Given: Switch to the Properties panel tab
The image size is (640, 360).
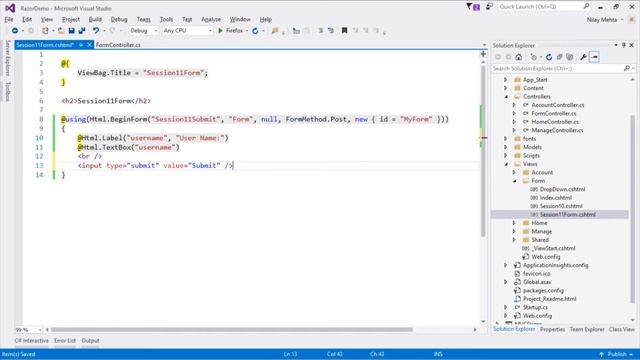Looking at the screenshot, I should click(552, 329).
